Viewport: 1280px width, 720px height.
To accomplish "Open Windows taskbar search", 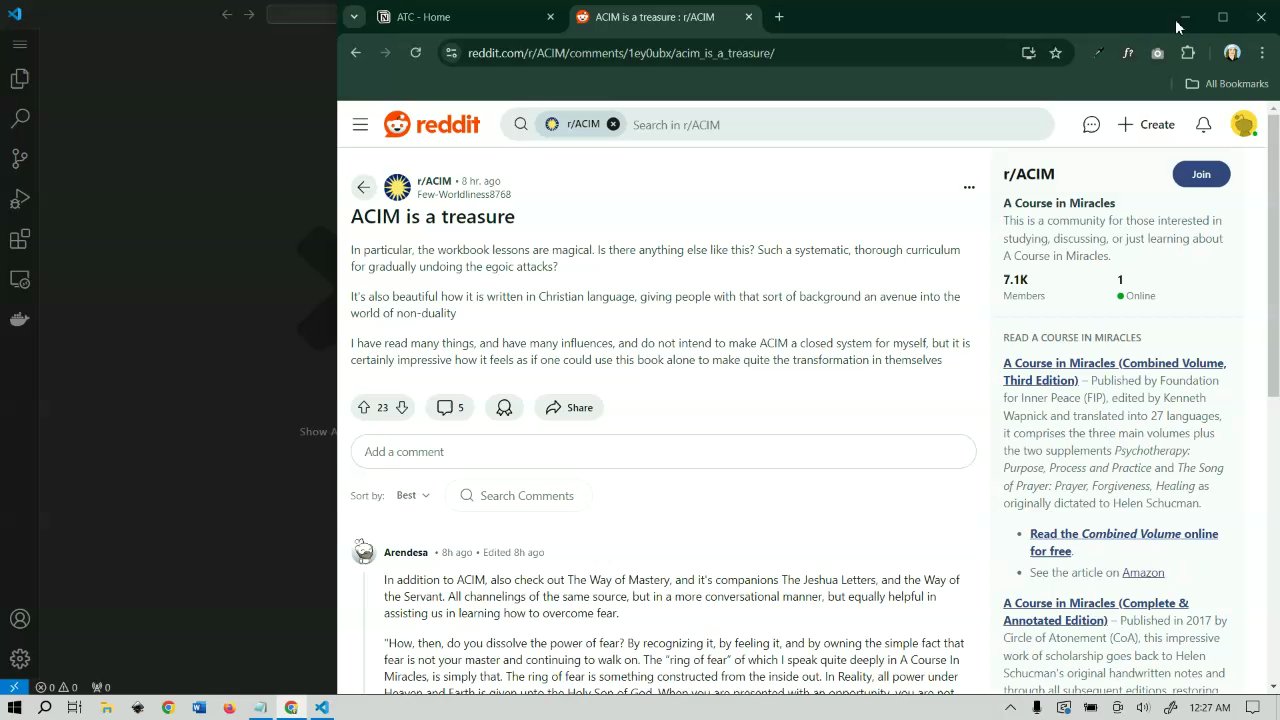I will point(45,707).
